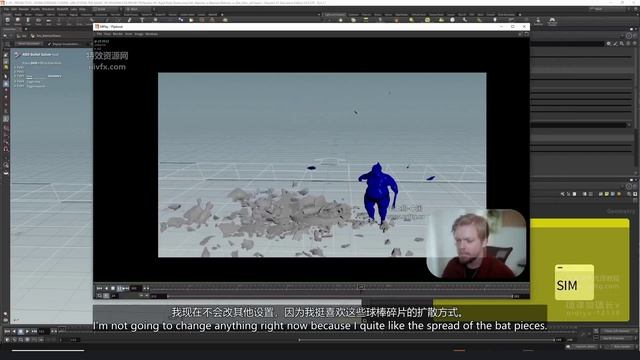Viewport: 640px width, 360px height.
Task: Click MPlay jump-to-last-frame button
Action: pyautogui.click(x=126, y=288)
